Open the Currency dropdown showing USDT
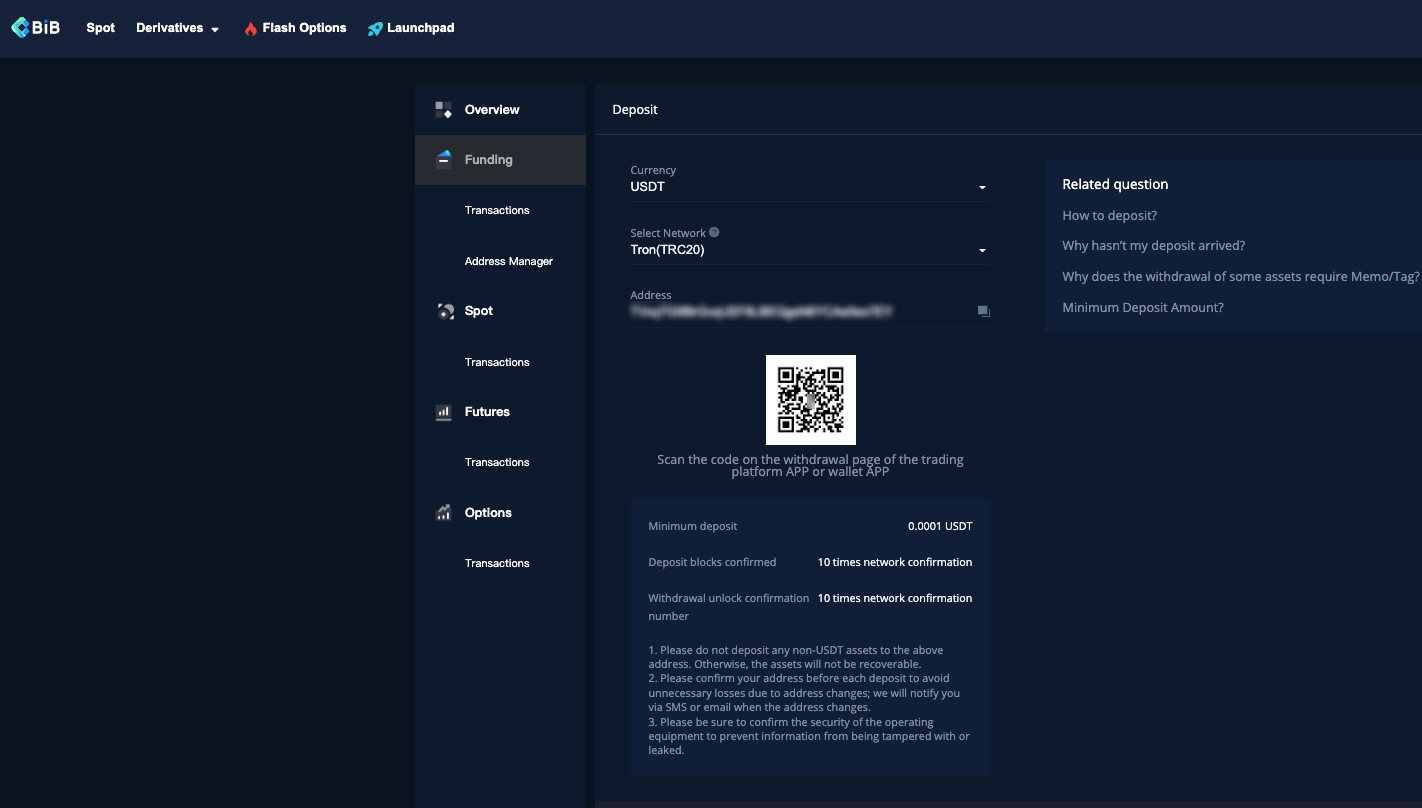Image resolution: width=1422 pixels, height=808 pixels. 810,187
